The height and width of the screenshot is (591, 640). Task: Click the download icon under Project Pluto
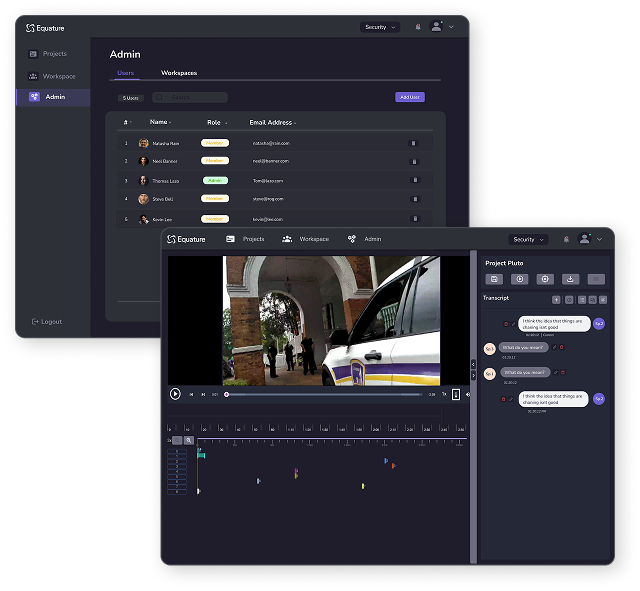point(570,279)
